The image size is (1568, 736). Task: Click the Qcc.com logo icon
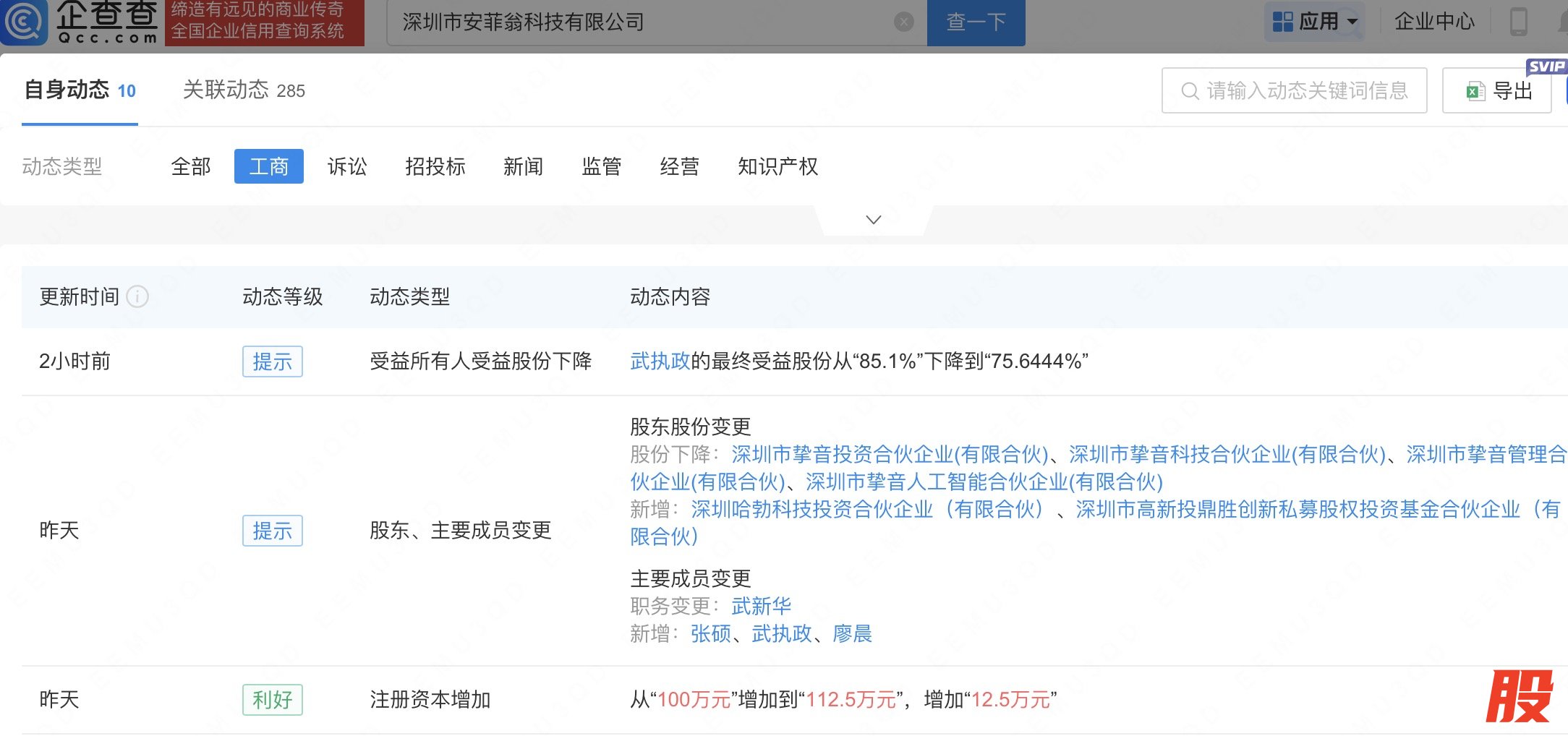click(25, 22)
